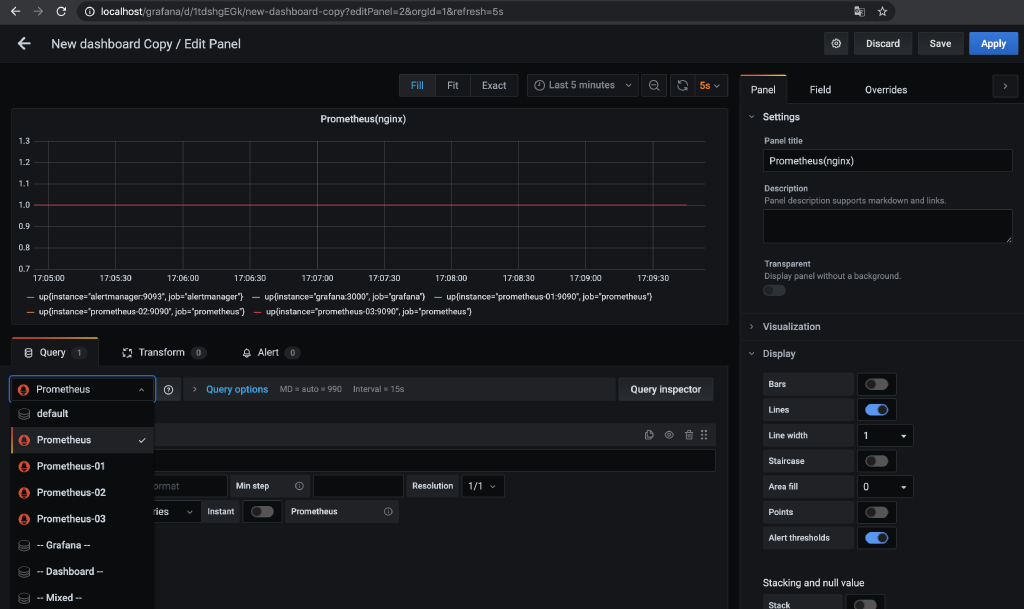Open the Last 5 minutes time range dropdown
Image resolution: width=1024 pixels, height=609 pixels.
click(582, 85)
